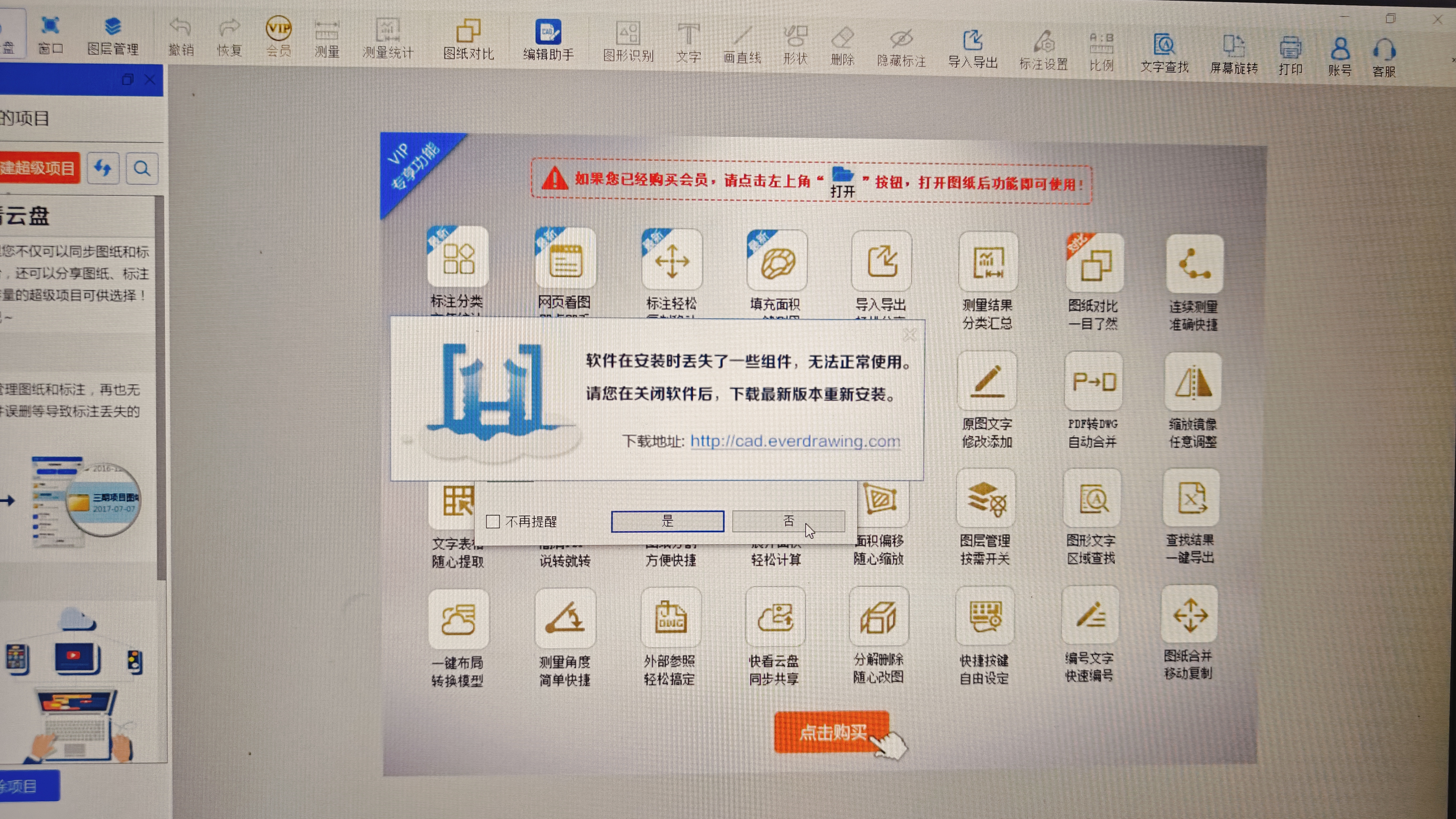
Task: Click the 外部参照 轻松搞定 icon
Action: [x=670, y=617]
